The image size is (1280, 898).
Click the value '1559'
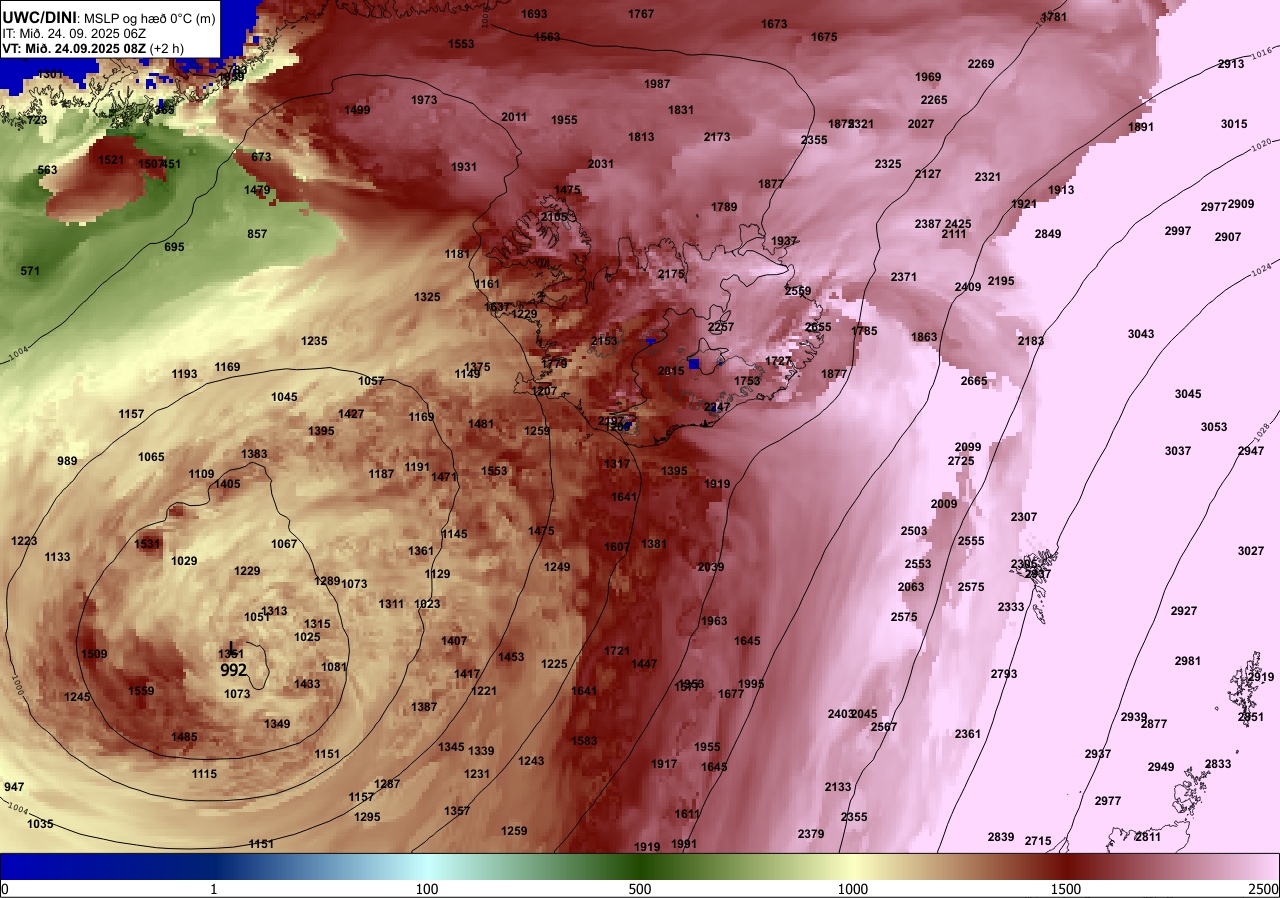point(141,691)
